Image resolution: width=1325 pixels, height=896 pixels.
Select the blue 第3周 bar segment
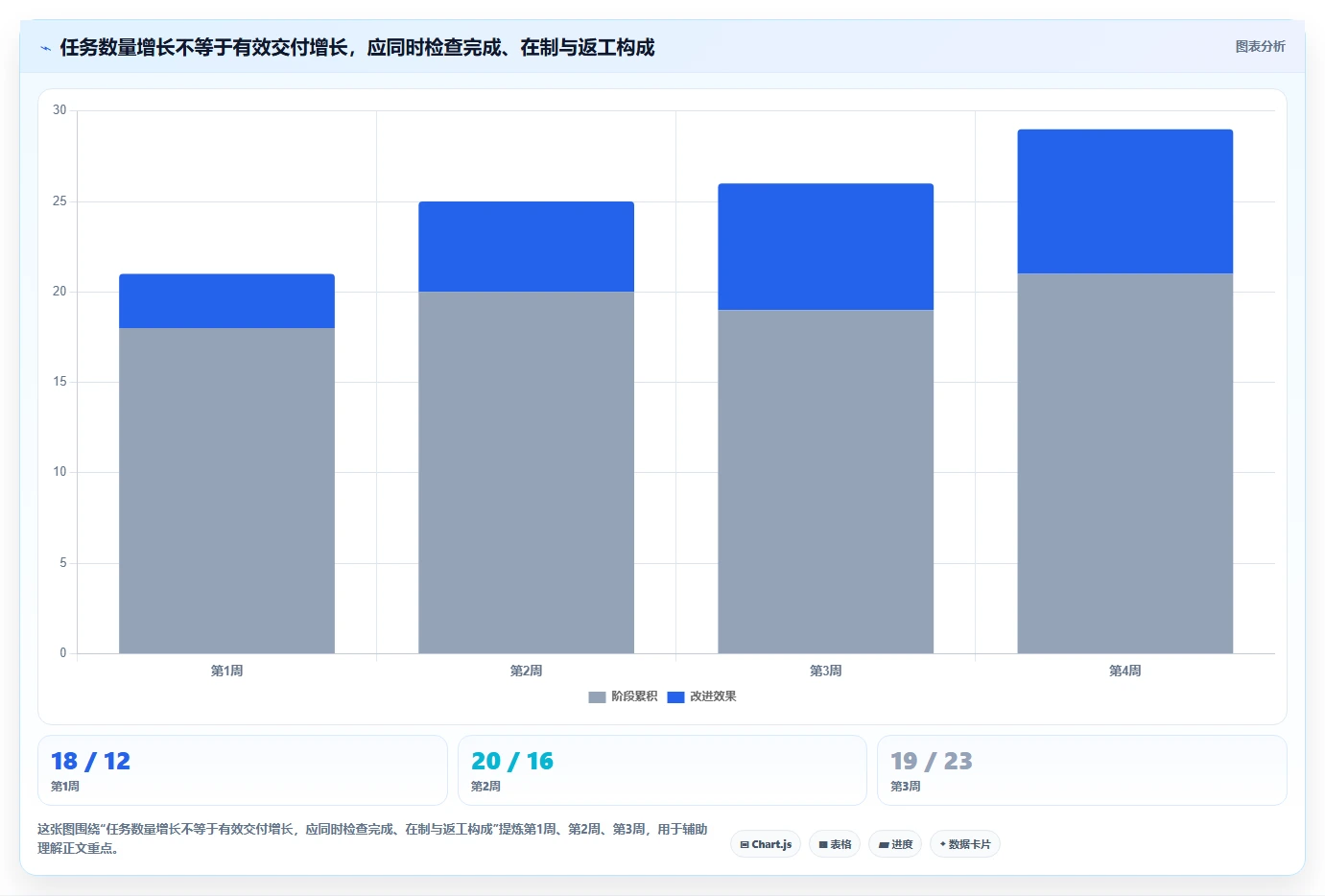coord(825,247)
